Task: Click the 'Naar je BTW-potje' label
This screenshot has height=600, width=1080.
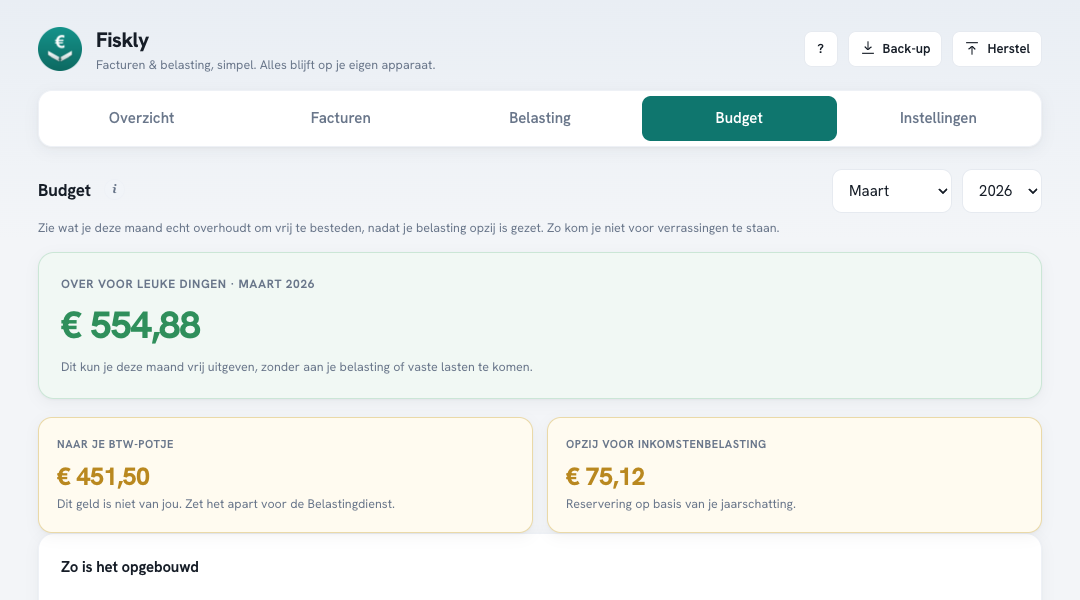Action: coord(115,444)
